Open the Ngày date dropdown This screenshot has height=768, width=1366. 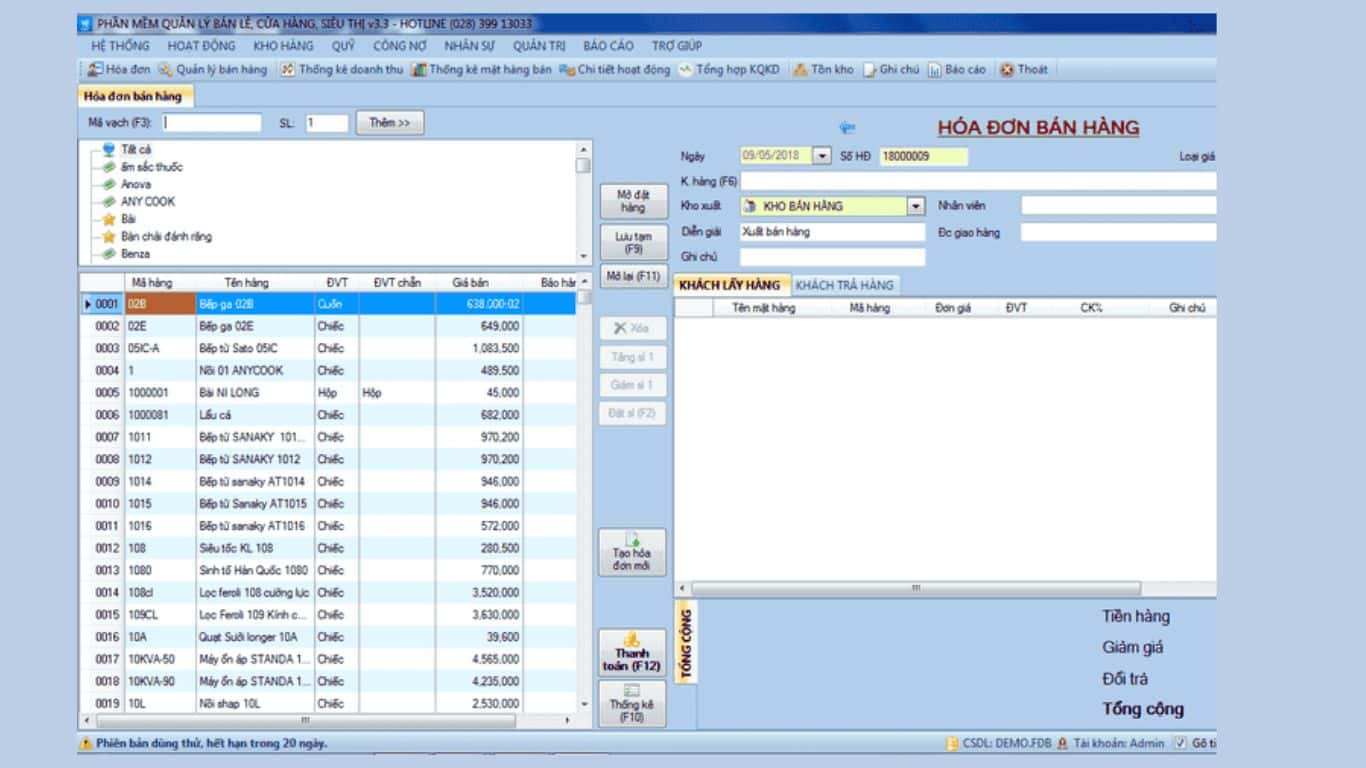[x=822, y=156]
